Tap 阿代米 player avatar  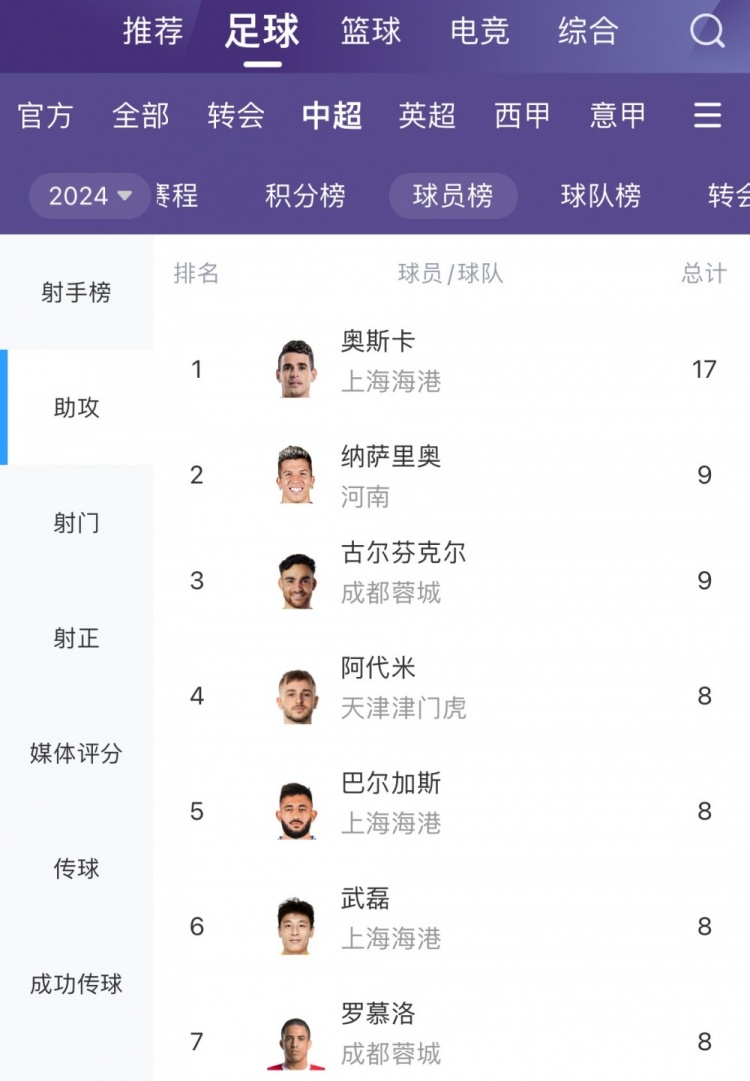click(x=296, y=696)
